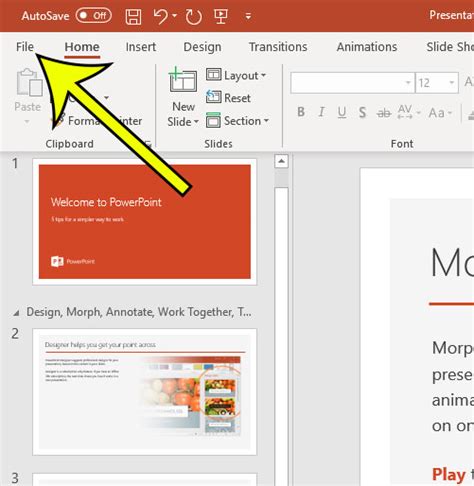Click the Undo arrow icon
The height and width of the screenshot is (486, 474).
(x=161, y=16)
